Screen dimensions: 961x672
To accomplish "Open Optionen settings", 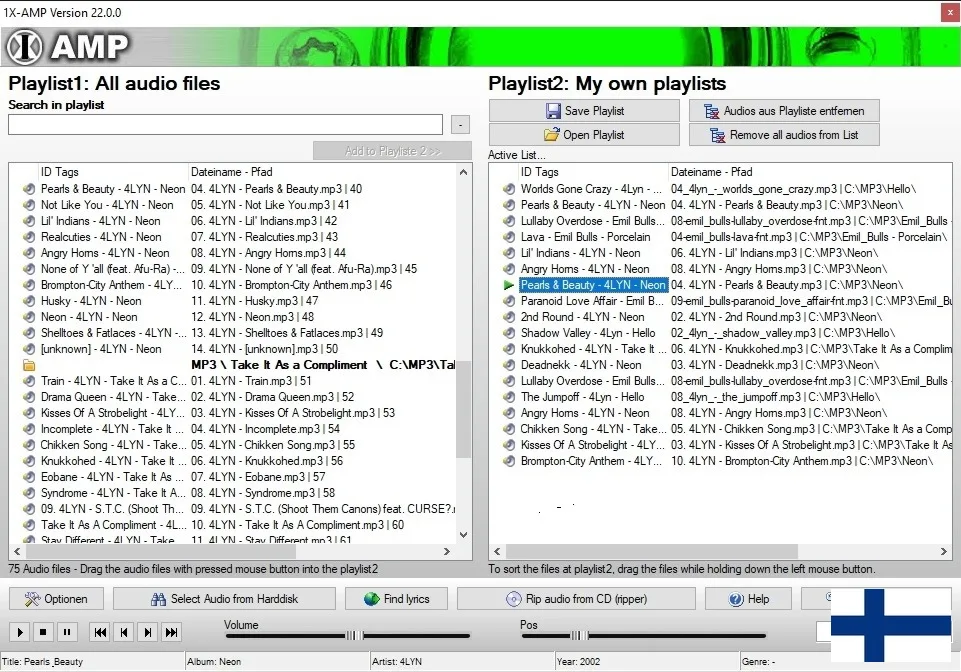I will click(x=57, y=599).
